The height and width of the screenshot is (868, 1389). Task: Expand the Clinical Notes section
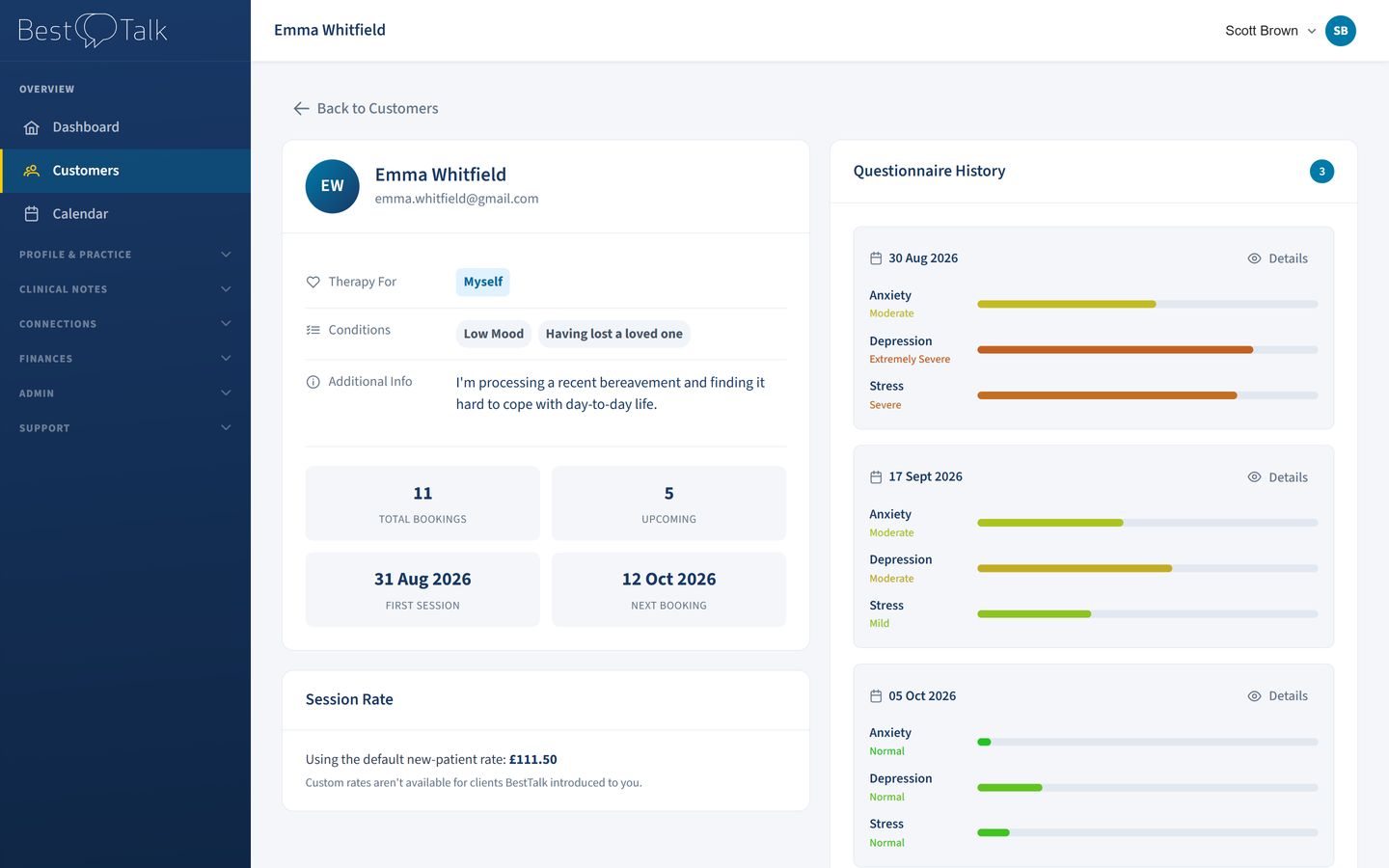pos(125,289)
